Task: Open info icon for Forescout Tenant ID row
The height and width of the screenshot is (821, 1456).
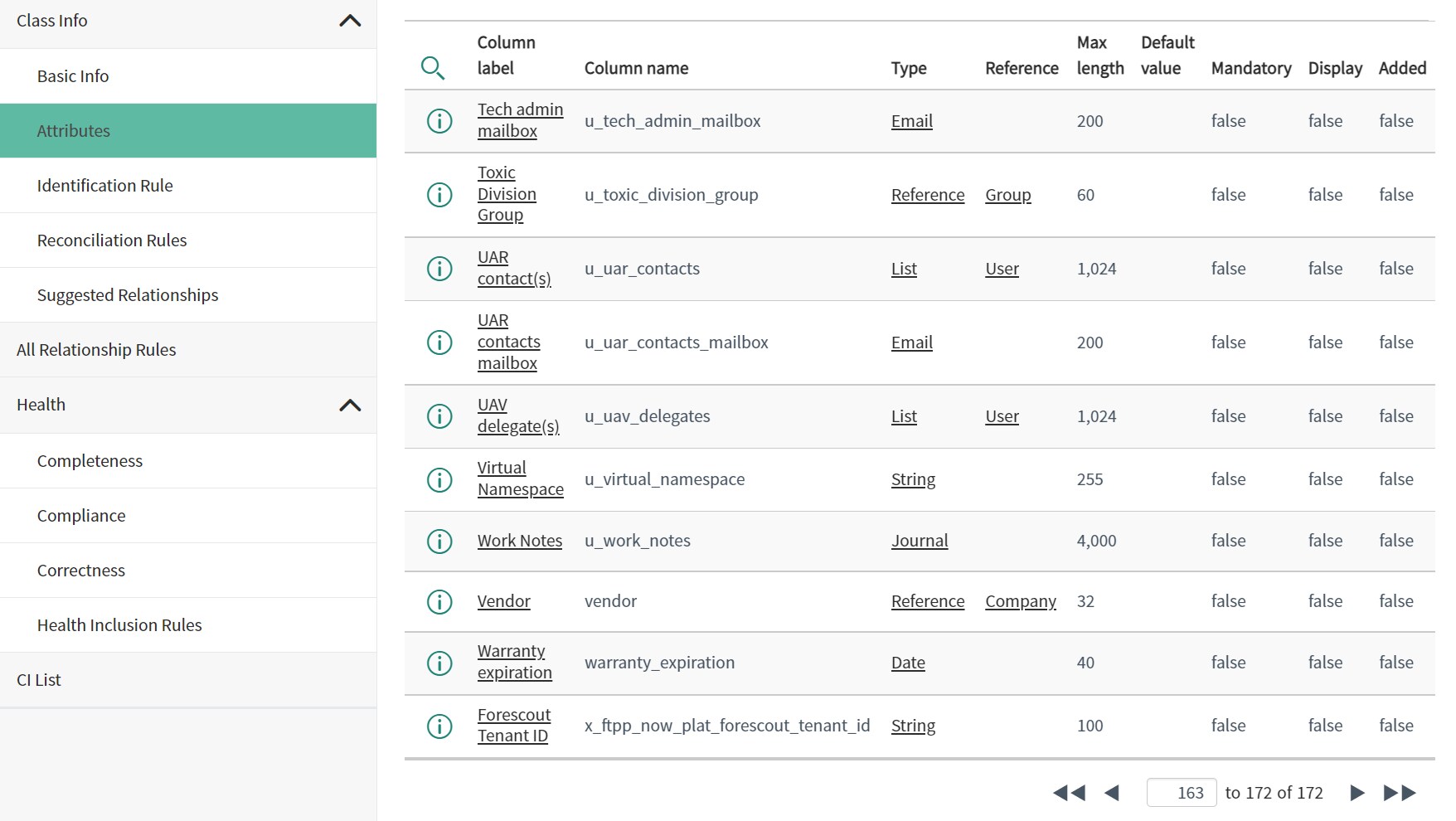Action: (439, 726)
